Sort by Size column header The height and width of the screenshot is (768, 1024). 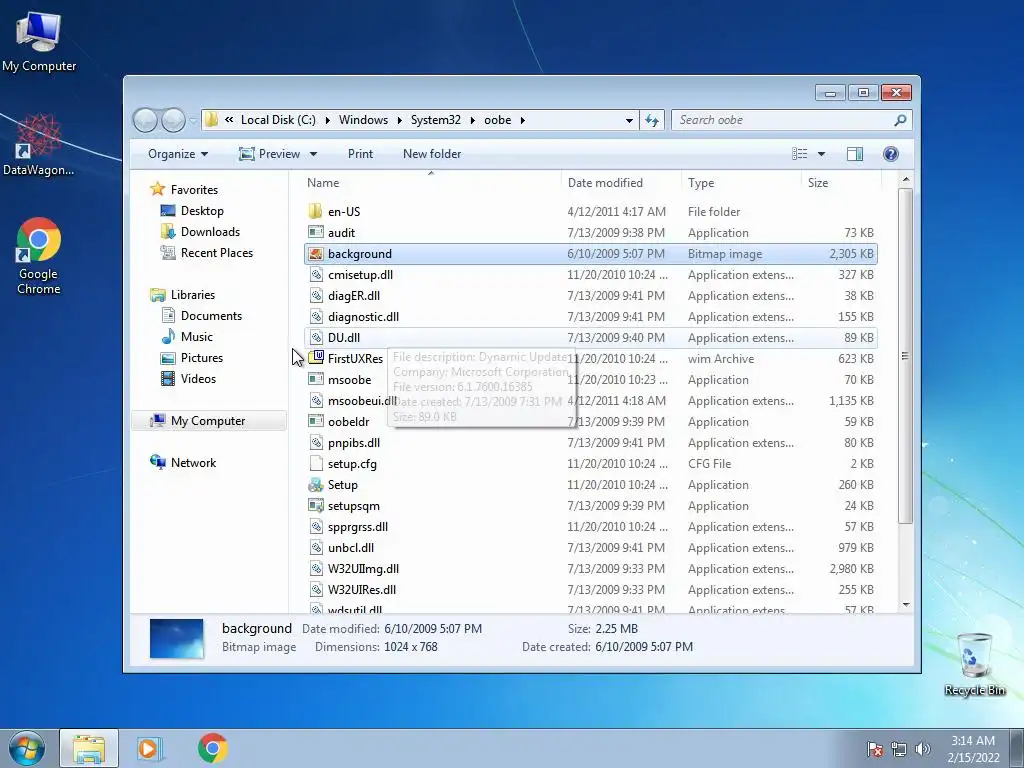(841, 183)
